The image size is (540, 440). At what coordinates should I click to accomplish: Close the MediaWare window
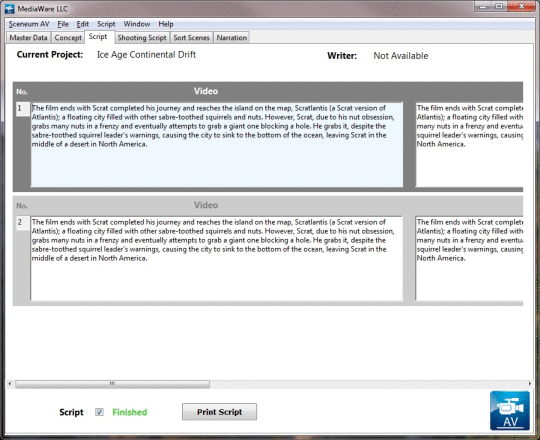point(521,6)
